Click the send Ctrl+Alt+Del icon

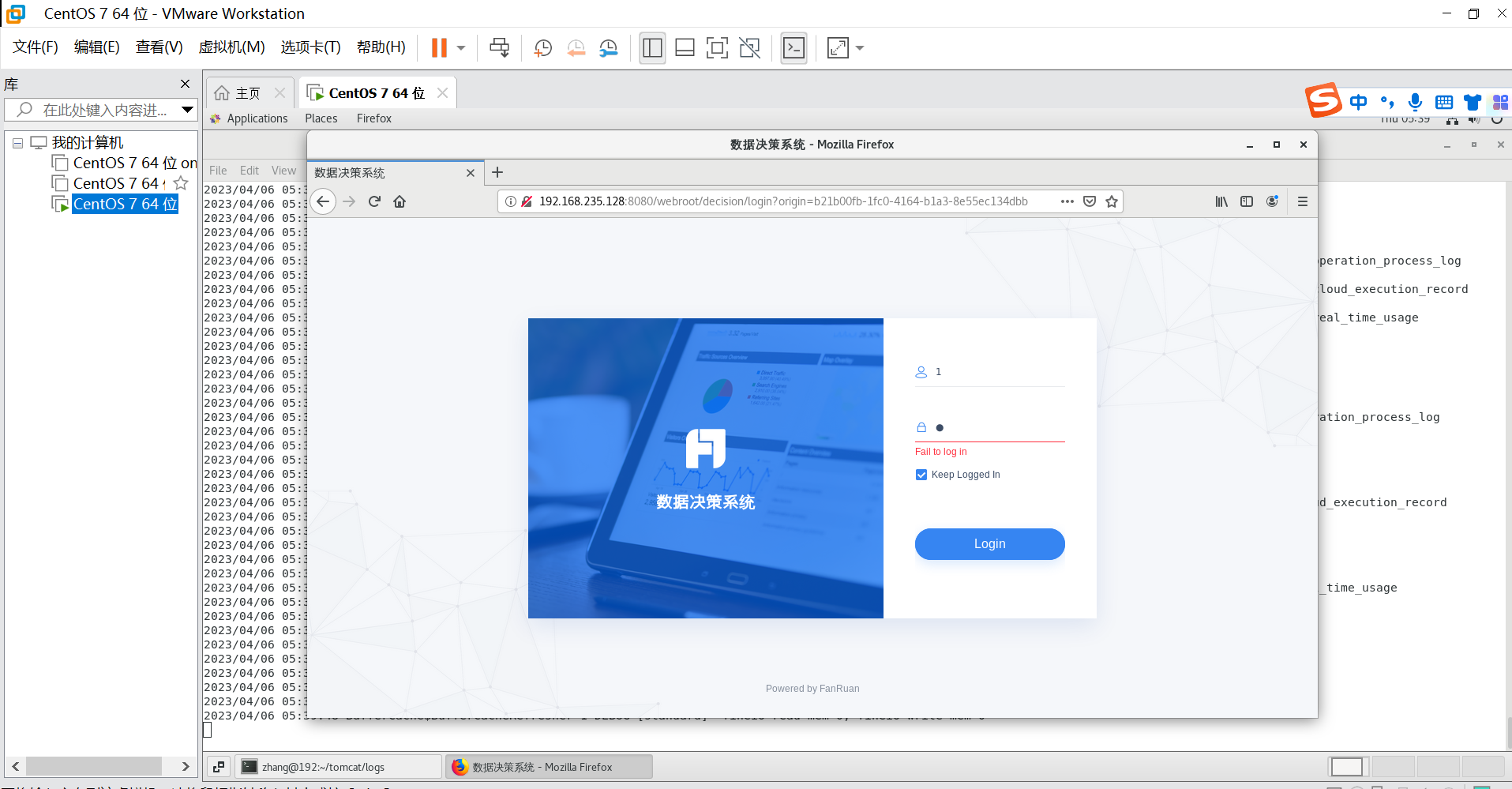(499, 48)
